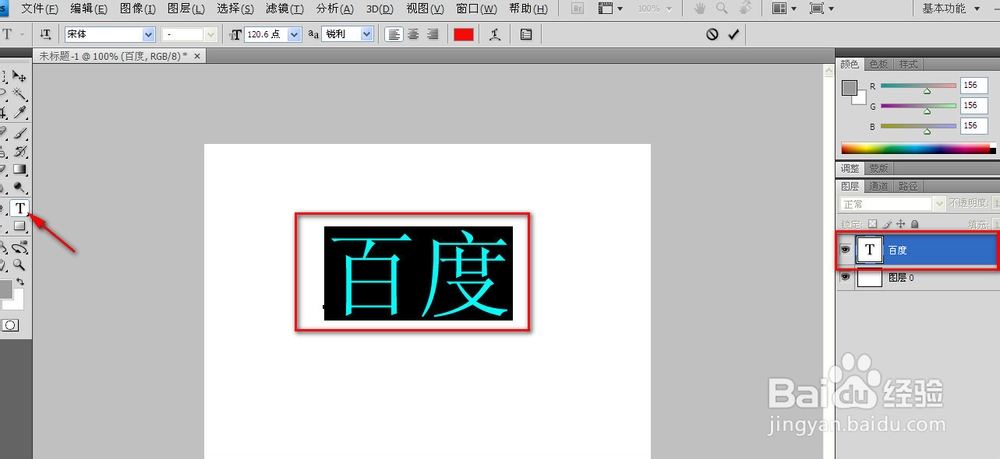Switch to the 蒙版 tab
Image resolution: width=1000 pixels, height=459 pixels.
pyautogui.click(x=878, y=168)
